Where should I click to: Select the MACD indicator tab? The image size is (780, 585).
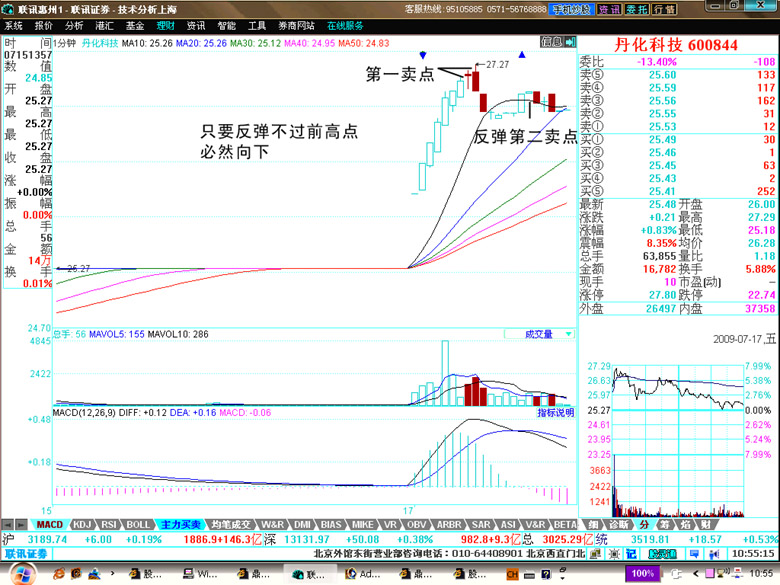point(49,524)
